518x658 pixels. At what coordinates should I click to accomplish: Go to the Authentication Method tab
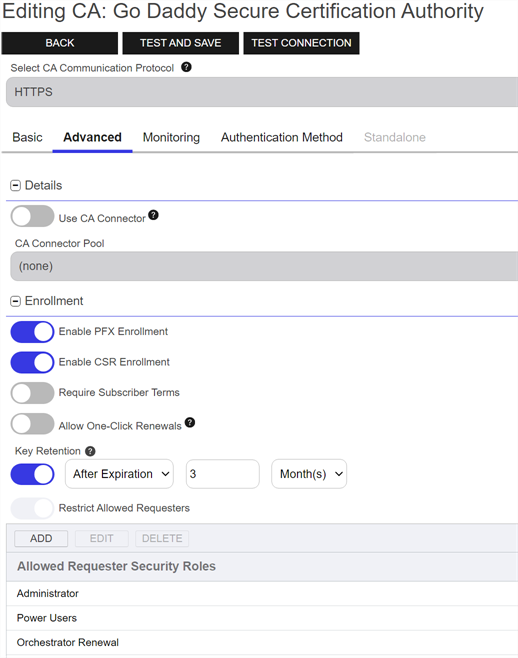282,137
